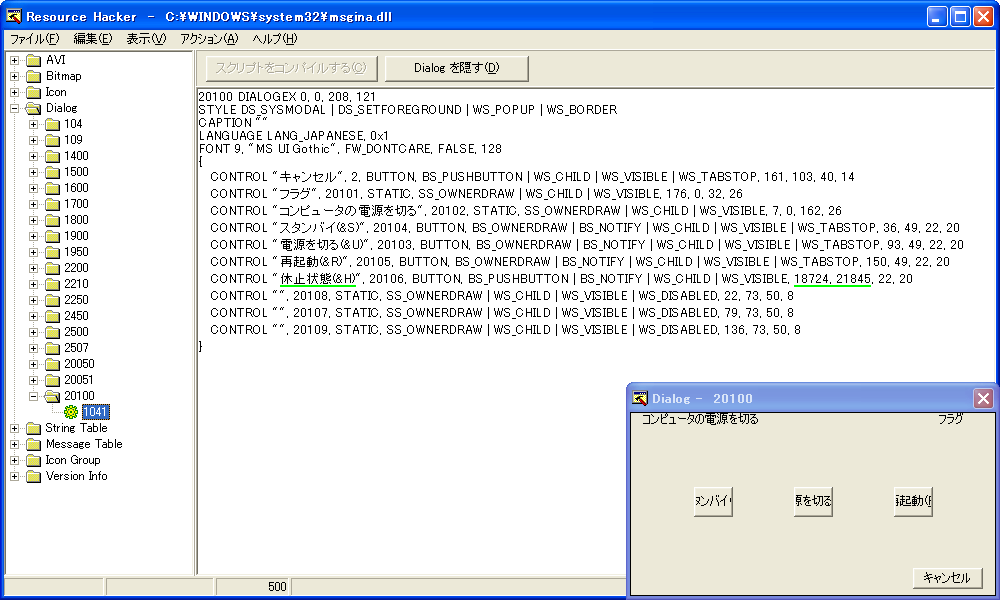The width and height of the screenshot is (1000, 600).
Task: Click the folder icon for dialog 1800
Action: pyautogui.click(x=53, y=220)
